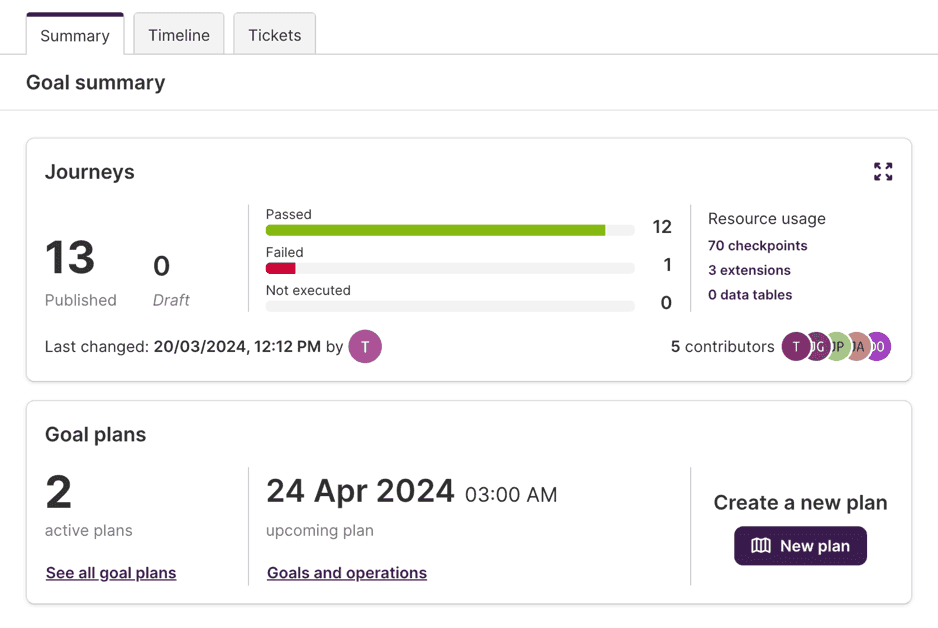Follow the See all goal plans link

click(111, 573)
